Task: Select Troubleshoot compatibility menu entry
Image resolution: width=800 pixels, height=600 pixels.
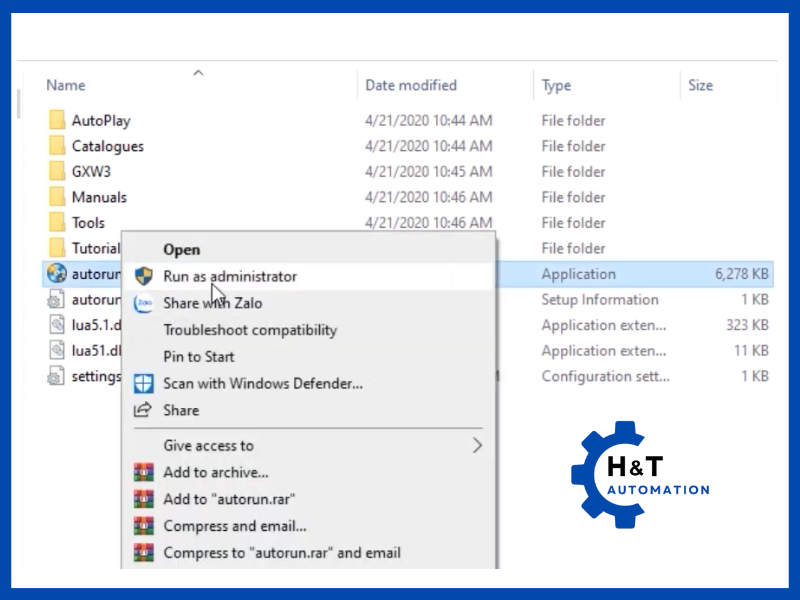Action: coord(250,330)
